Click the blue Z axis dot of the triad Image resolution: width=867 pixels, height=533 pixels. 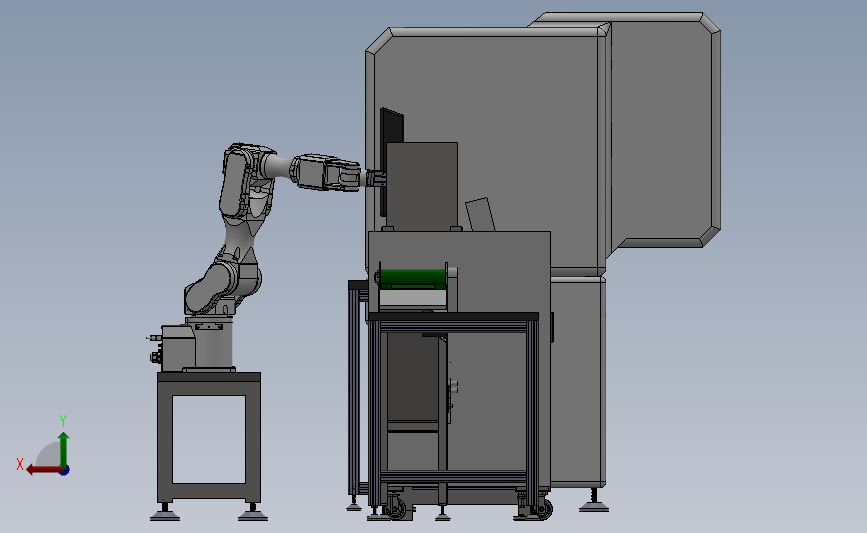(65, 471)
